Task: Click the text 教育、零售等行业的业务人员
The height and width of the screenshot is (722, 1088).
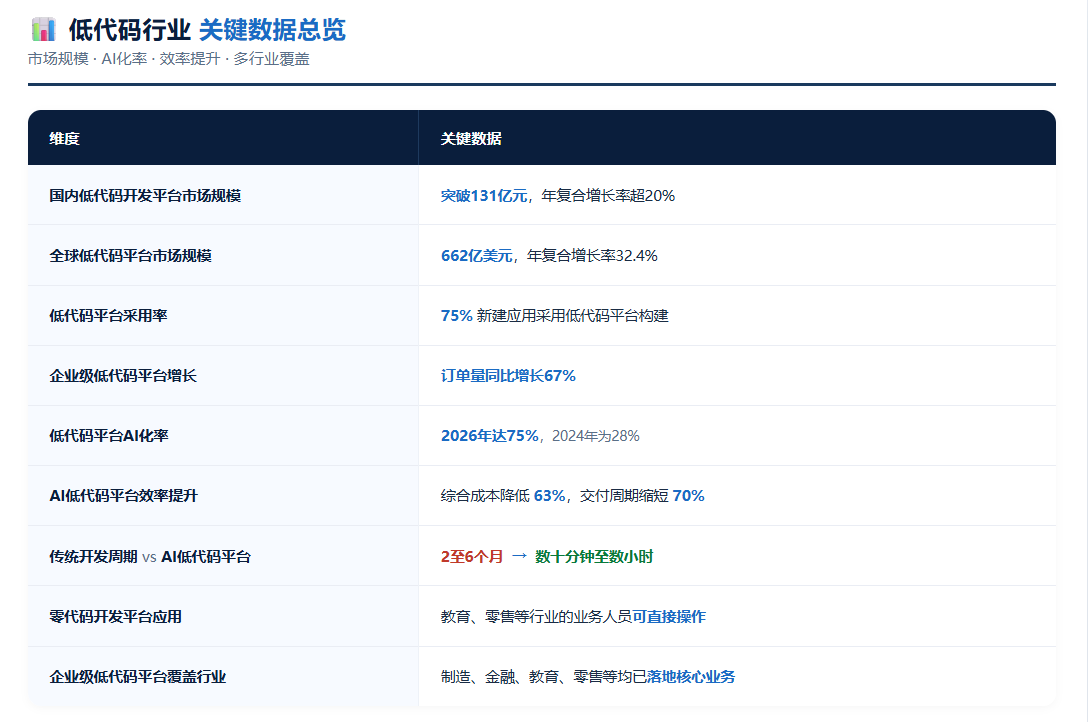Action: coord(536,617)
